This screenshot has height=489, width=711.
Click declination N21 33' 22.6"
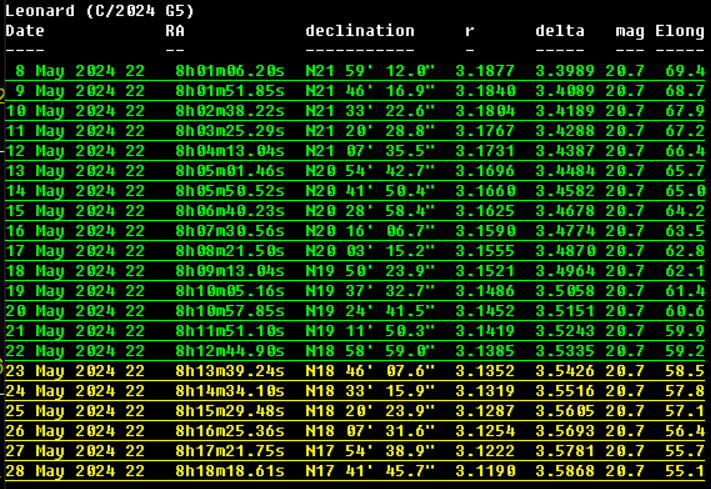click(x=370, y=111)
